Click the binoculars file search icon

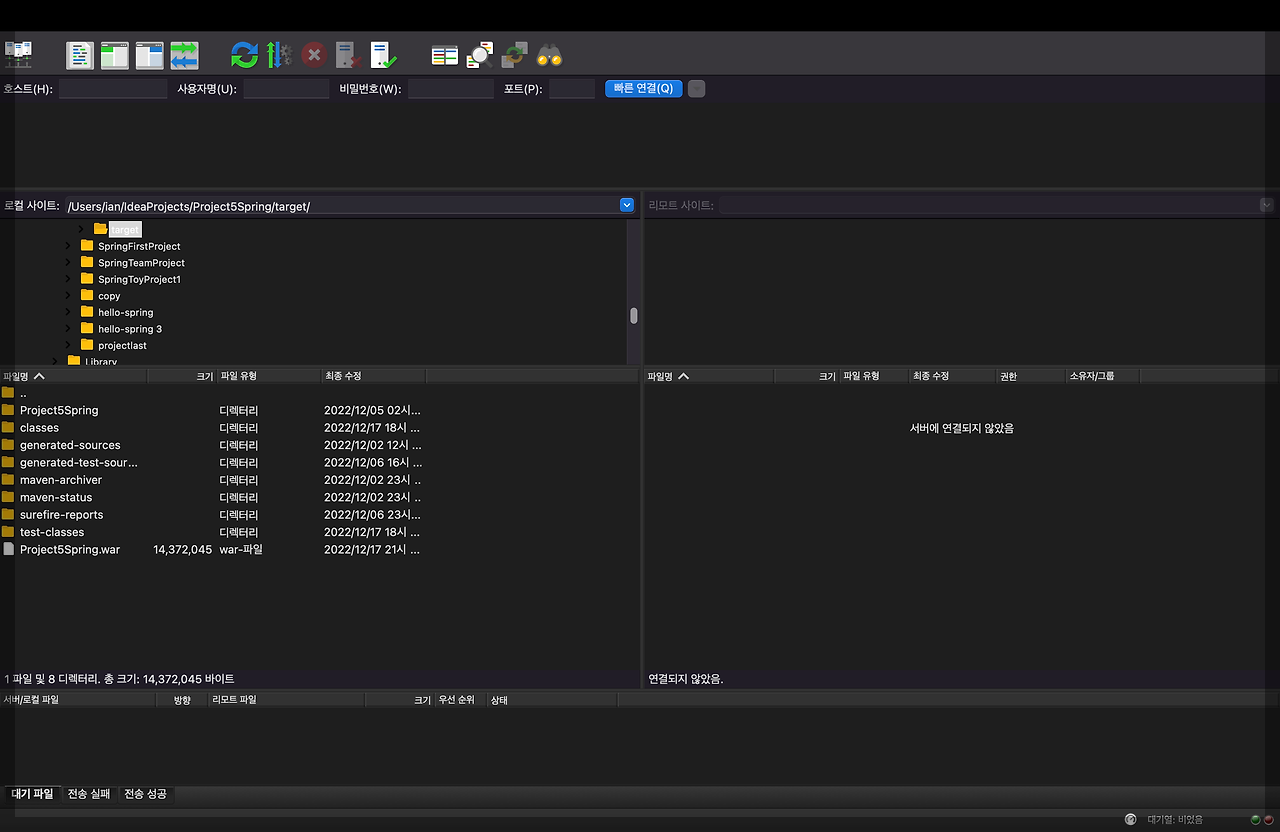(549, 55)
